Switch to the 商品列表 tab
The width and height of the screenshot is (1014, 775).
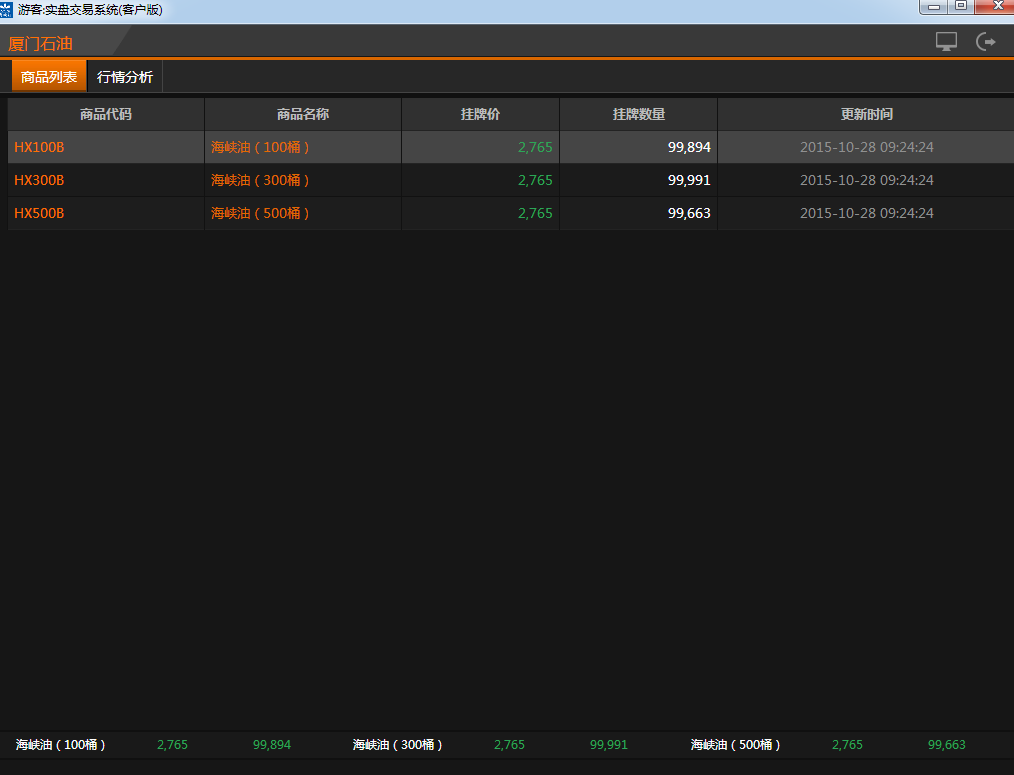(49, 77)
